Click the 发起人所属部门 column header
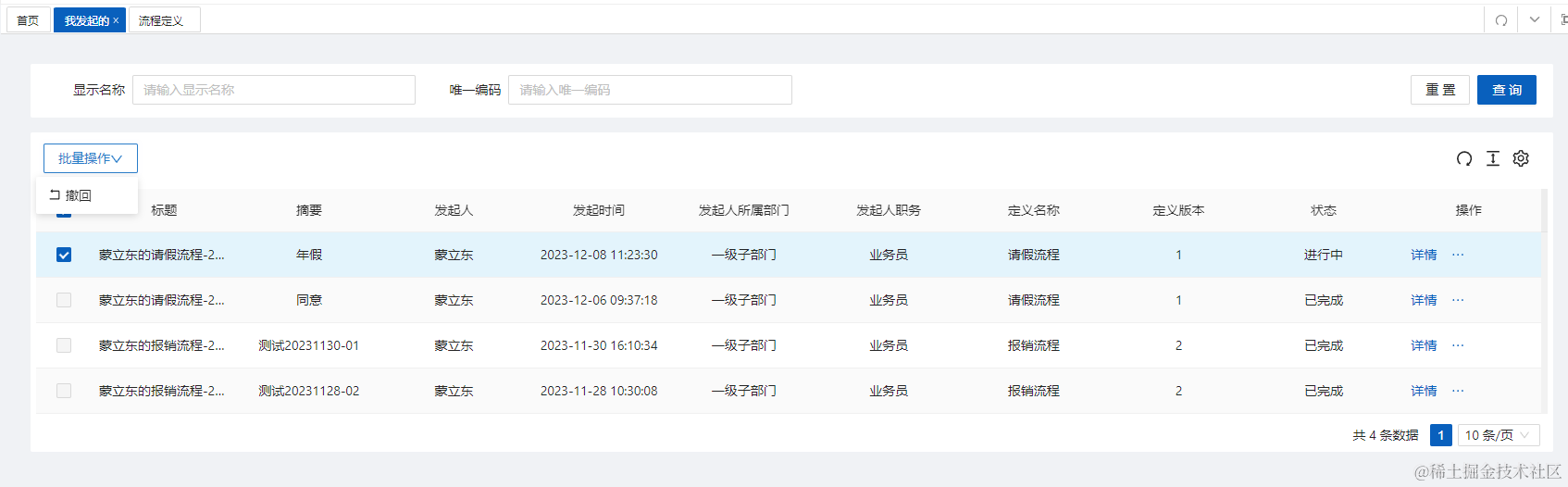The height and width of the screenshot is (487, 1568). coord(744,210)
